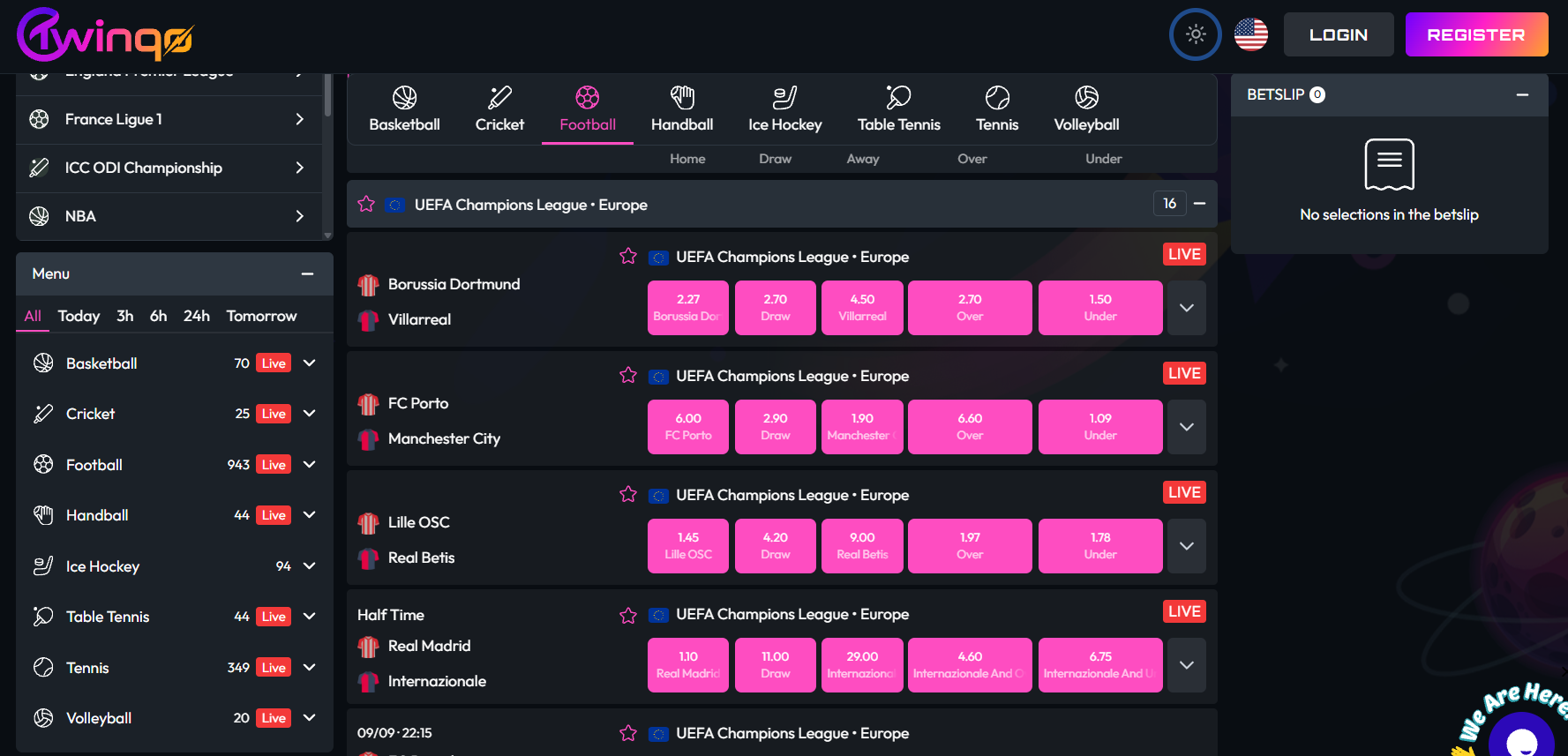
Task: Bet on Draw at 4.20 for Lille match
Action: (776, 546)
